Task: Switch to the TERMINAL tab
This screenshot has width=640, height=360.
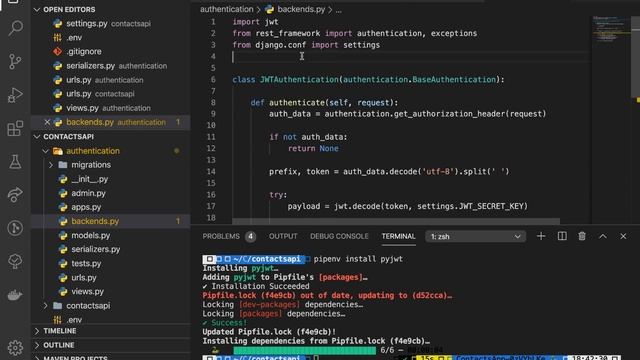Action: 398,236
